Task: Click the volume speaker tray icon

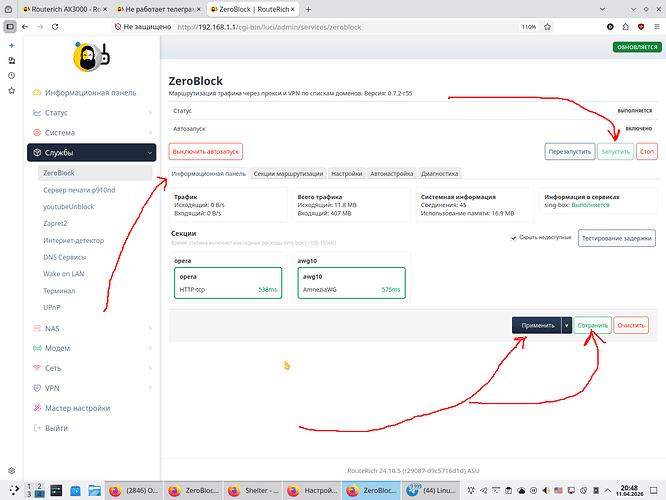Action: (x=546, y=491)
